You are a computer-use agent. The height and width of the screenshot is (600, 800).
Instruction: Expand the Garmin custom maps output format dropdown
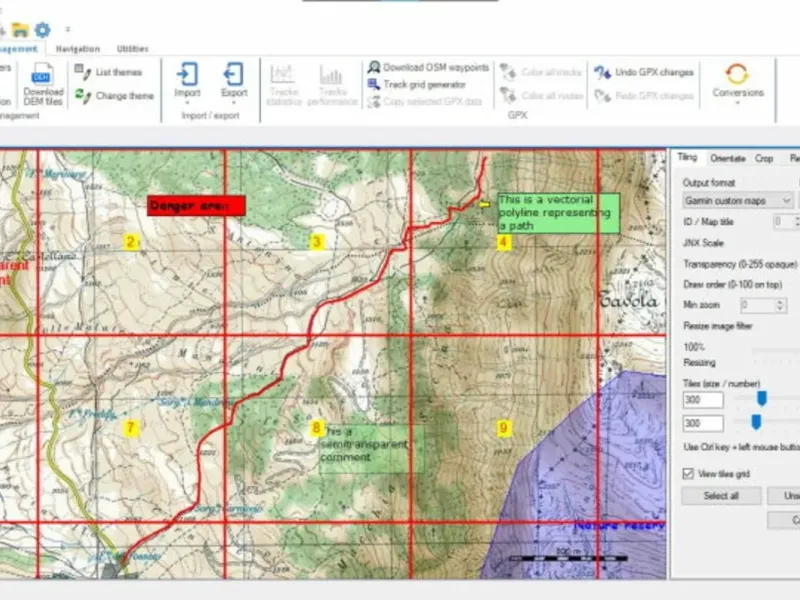pos(737,201)
